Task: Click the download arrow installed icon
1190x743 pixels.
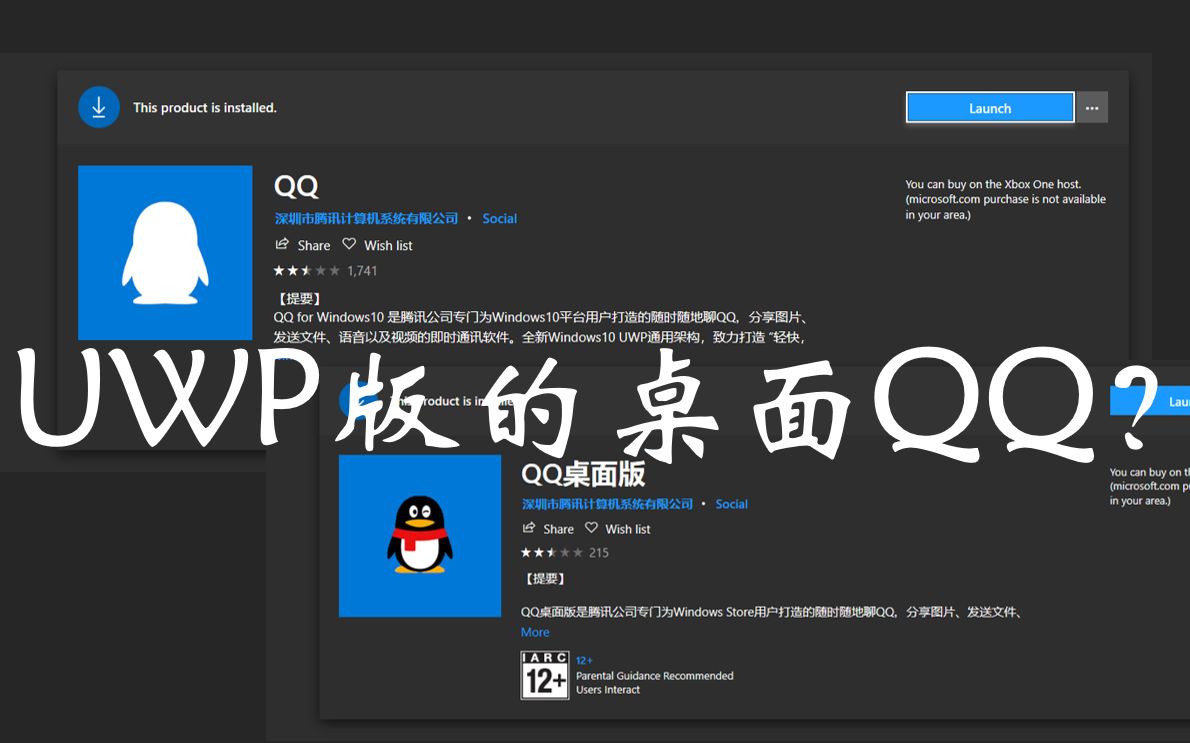Action: [99, 107]
